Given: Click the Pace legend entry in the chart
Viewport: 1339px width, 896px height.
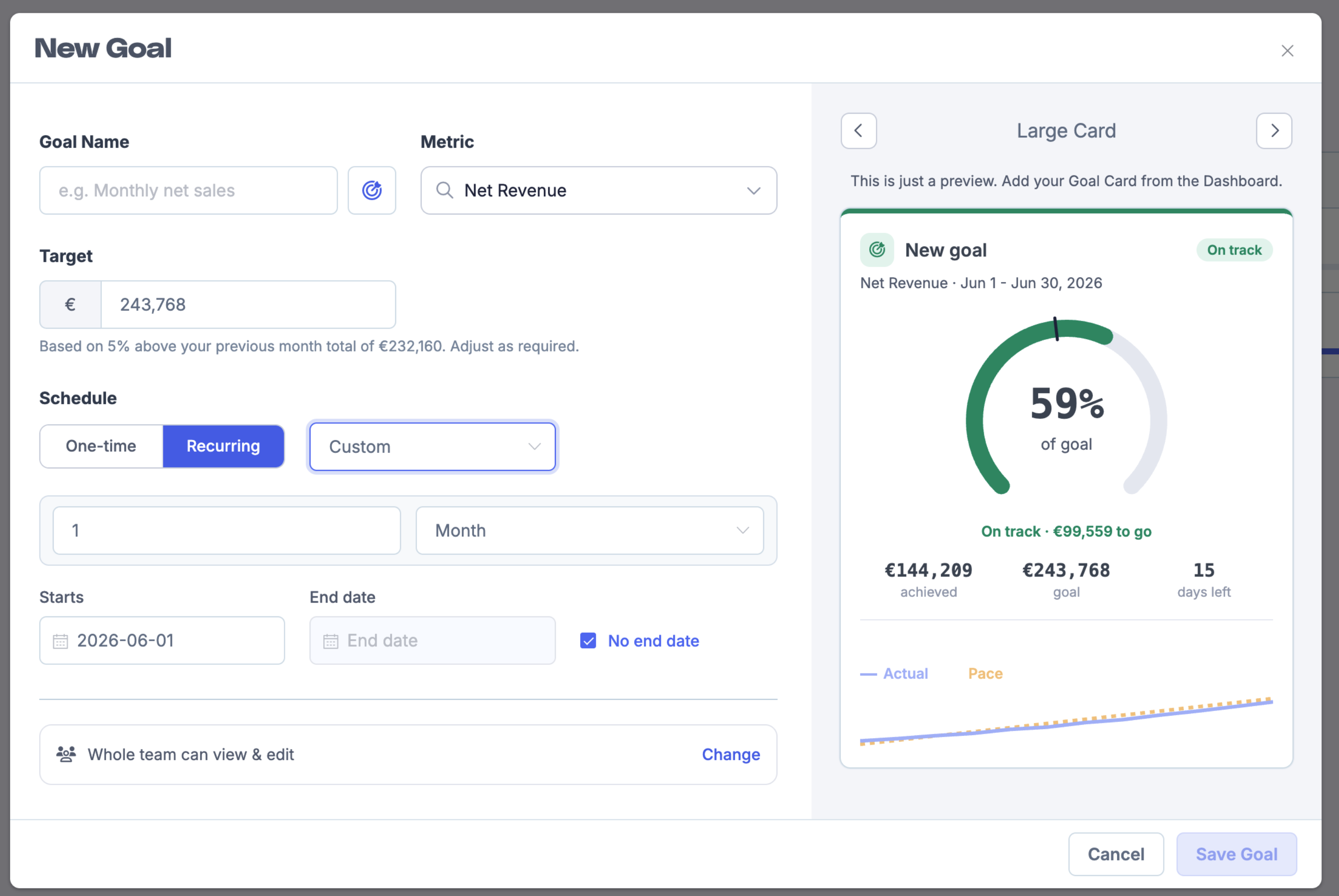Looking at the screenshot, I should point(985,673).
